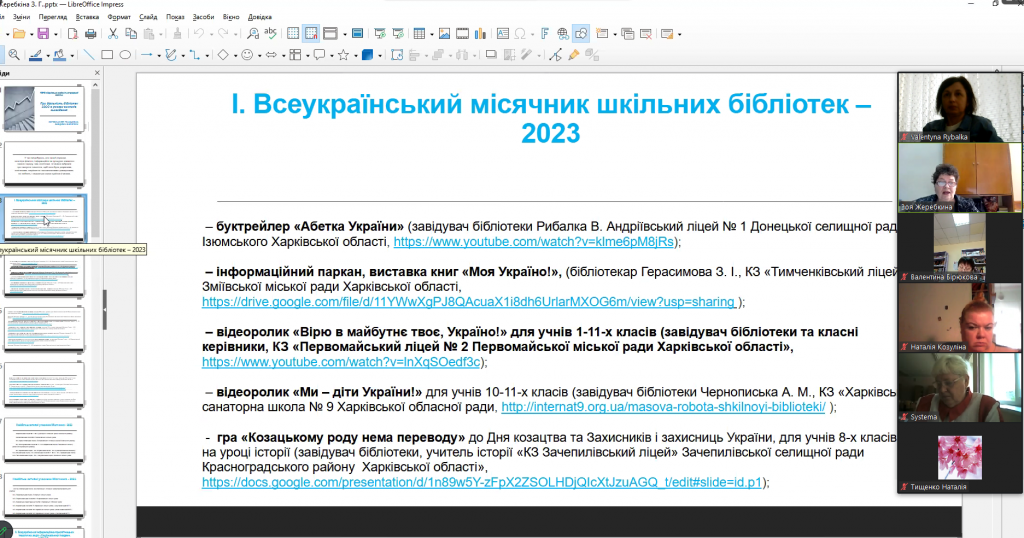The height and width of the screenshot is (538, 1024).
Task: Open Find and Replace
Action: (253, 34)
